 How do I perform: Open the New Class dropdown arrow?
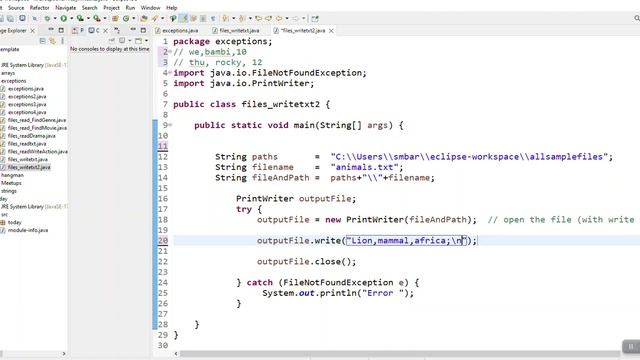click(x=133, y=18)
